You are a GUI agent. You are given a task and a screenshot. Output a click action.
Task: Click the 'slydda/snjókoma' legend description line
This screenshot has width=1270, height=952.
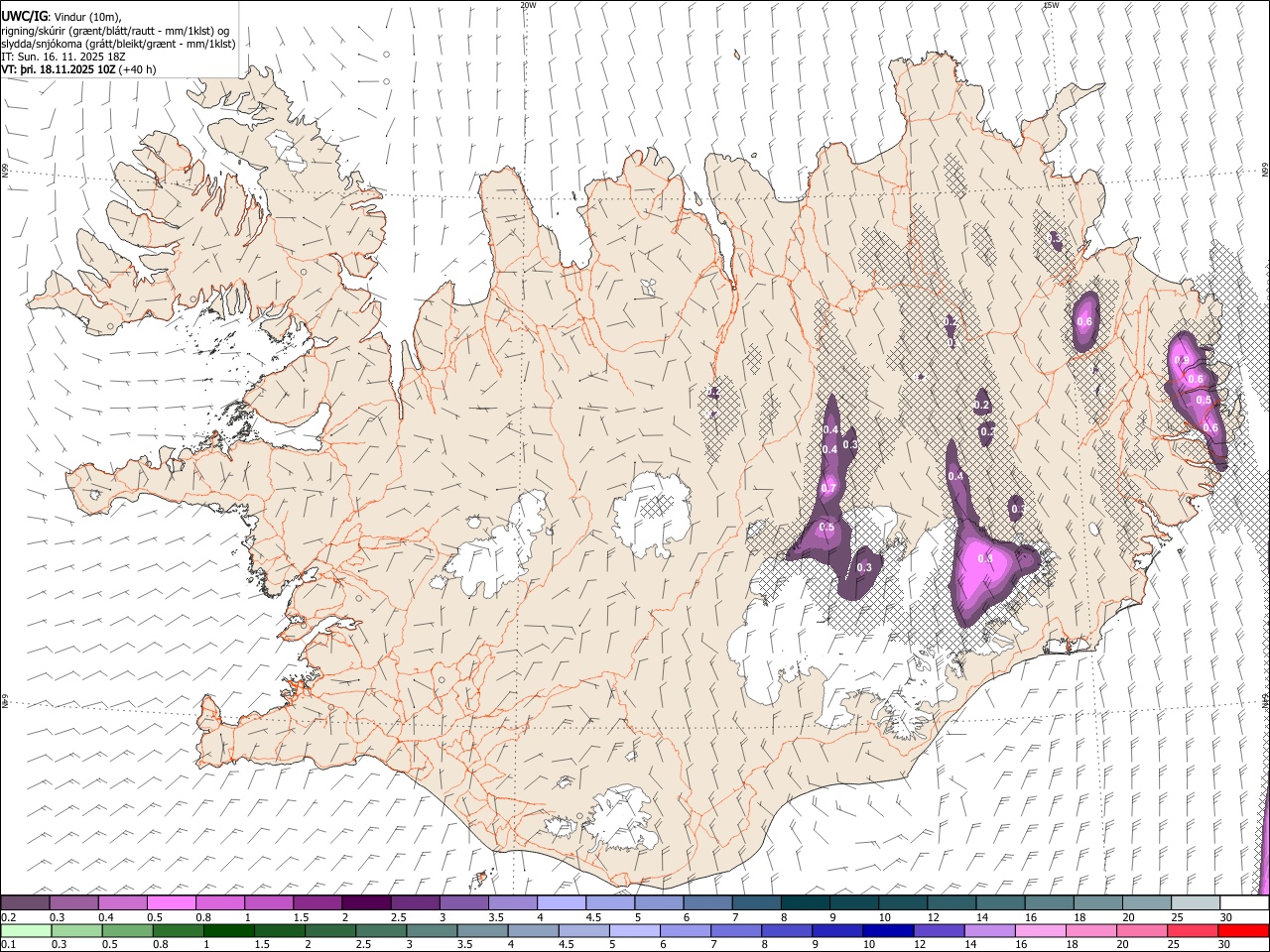(x=117, y=44)
